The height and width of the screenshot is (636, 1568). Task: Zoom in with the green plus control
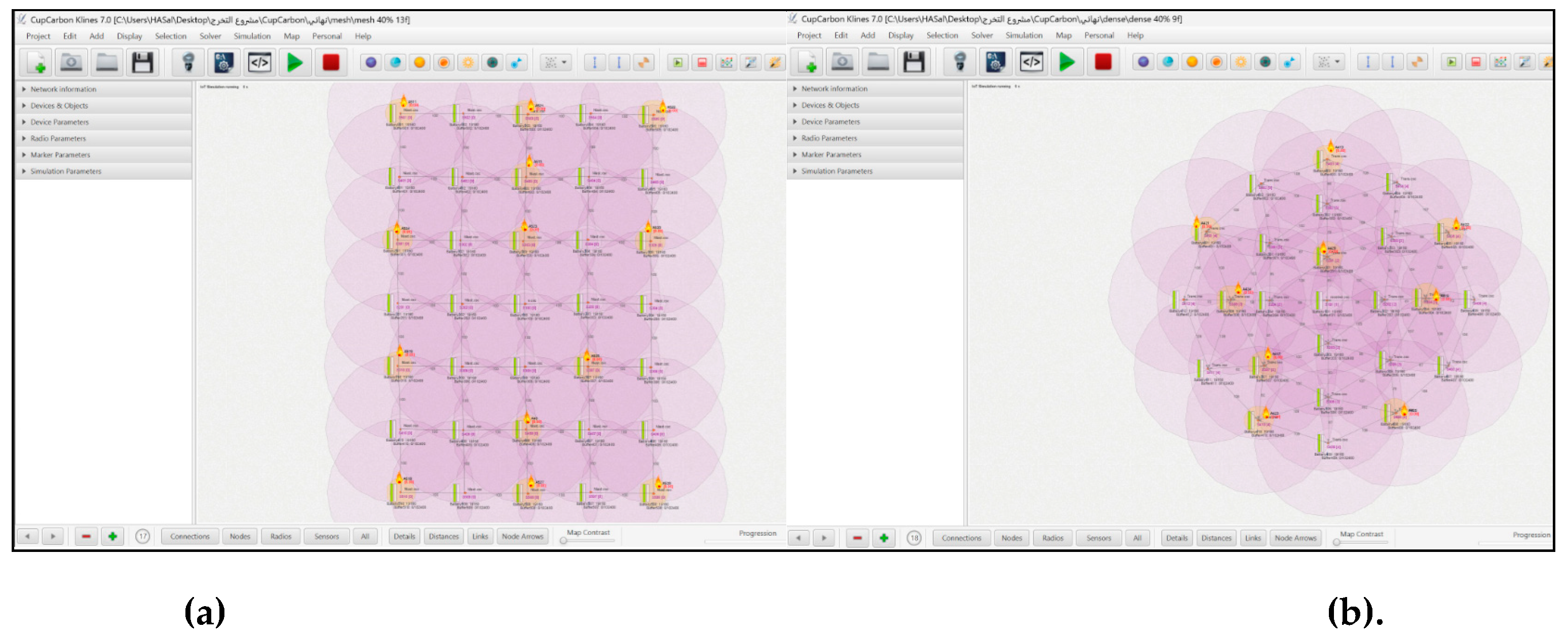[112, 536]
